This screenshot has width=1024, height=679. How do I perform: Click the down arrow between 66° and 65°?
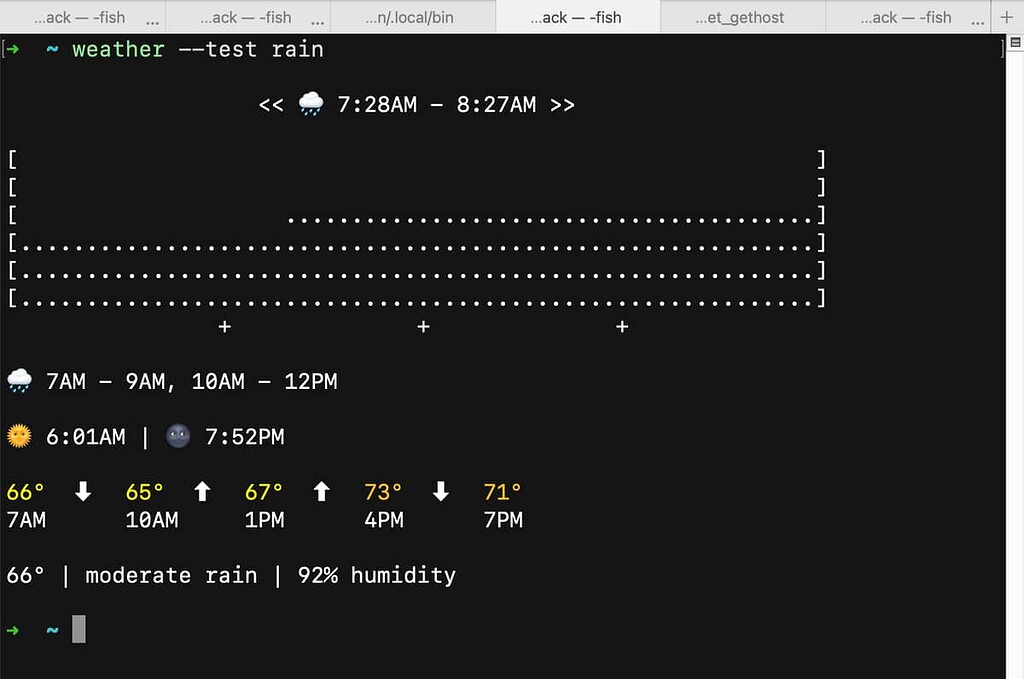(x=83, y=492)
